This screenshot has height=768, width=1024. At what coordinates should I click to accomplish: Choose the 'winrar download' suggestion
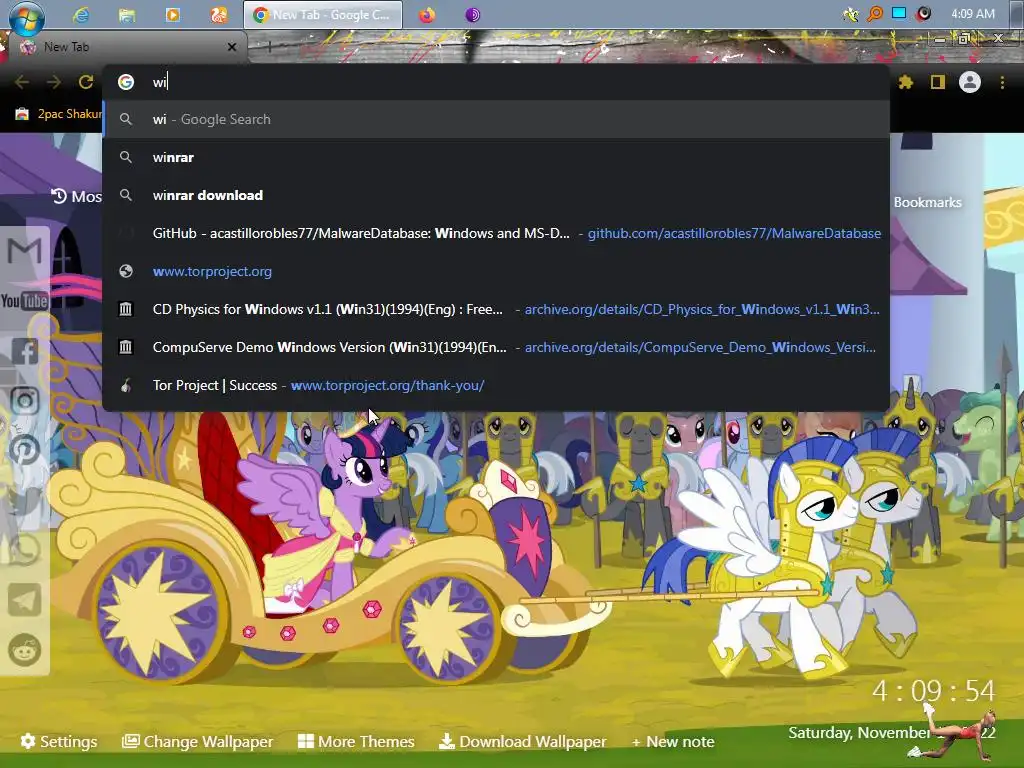click(x=496, y=195)
